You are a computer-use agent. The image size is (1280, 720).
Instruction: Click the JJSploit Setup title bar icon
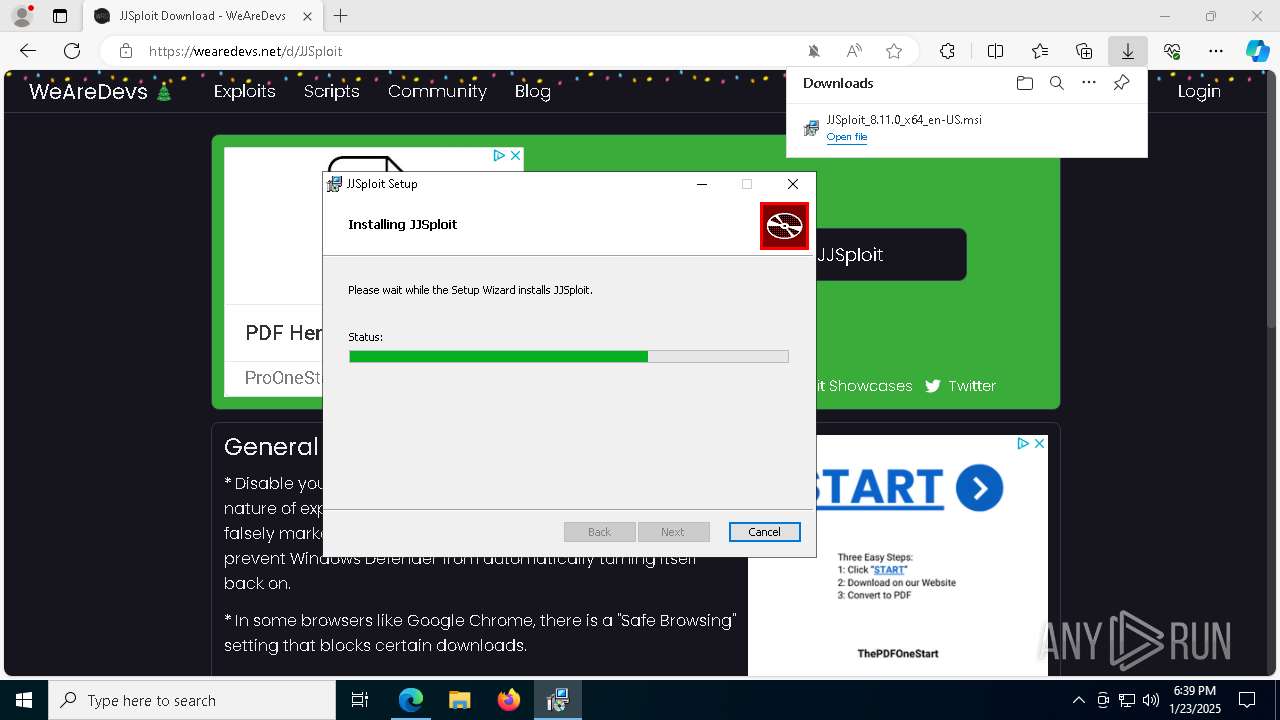[335, 184]
